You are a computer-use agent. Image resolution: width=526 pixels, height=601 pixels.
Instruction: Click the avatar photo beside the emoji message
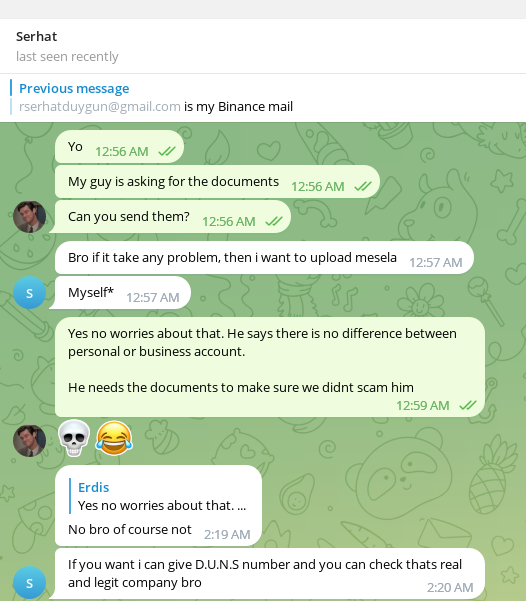click(x=30, y=440)
